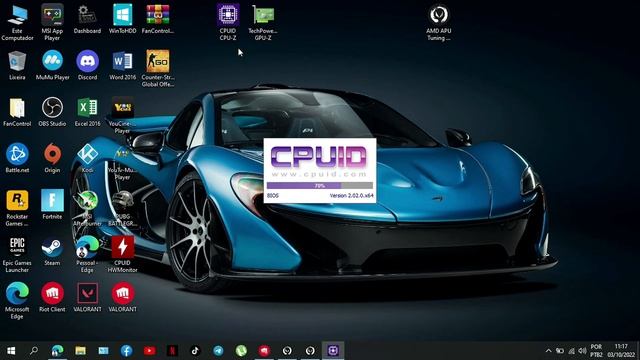This screenshot has height=360, width=640.
Task: Launch MuMu Player from desktop
Action: click(52, 65)
